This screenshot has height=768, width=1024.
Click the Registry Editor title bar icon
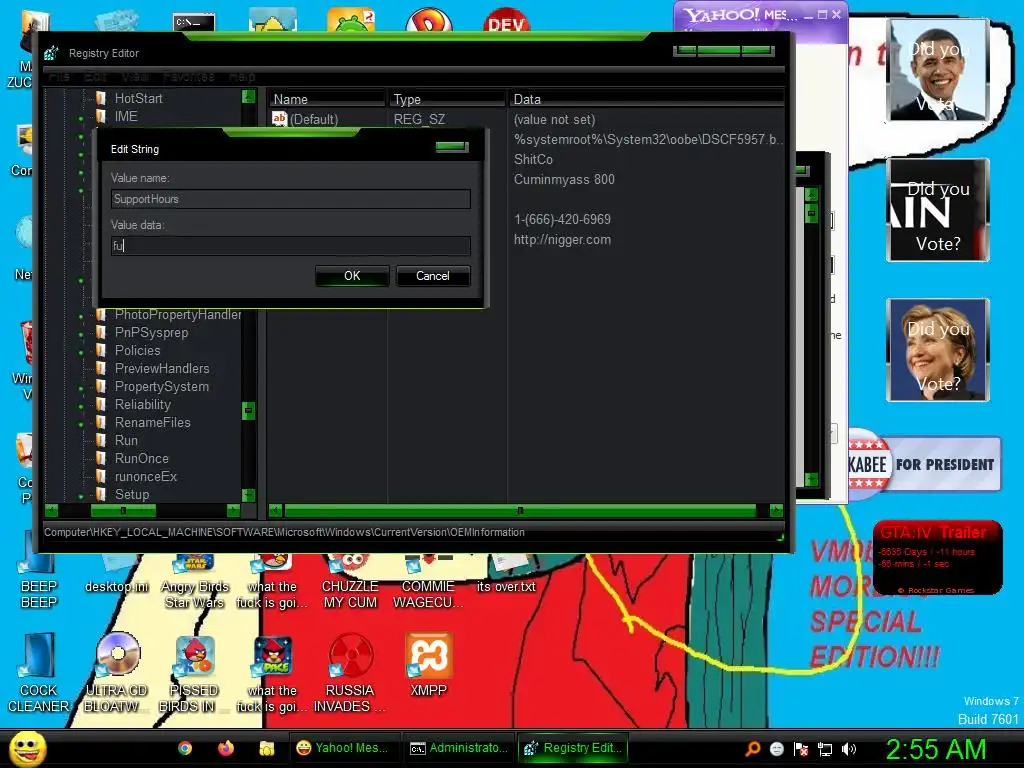click(x=51, y=54)
